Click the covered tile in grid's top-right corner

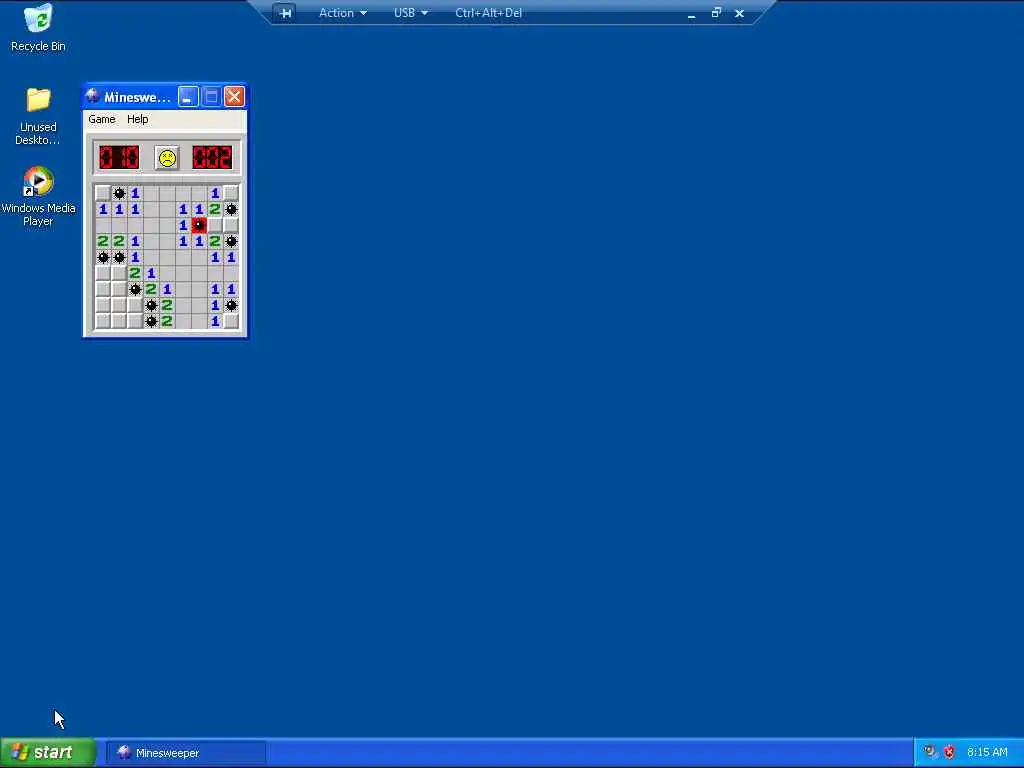click(231, 193)
